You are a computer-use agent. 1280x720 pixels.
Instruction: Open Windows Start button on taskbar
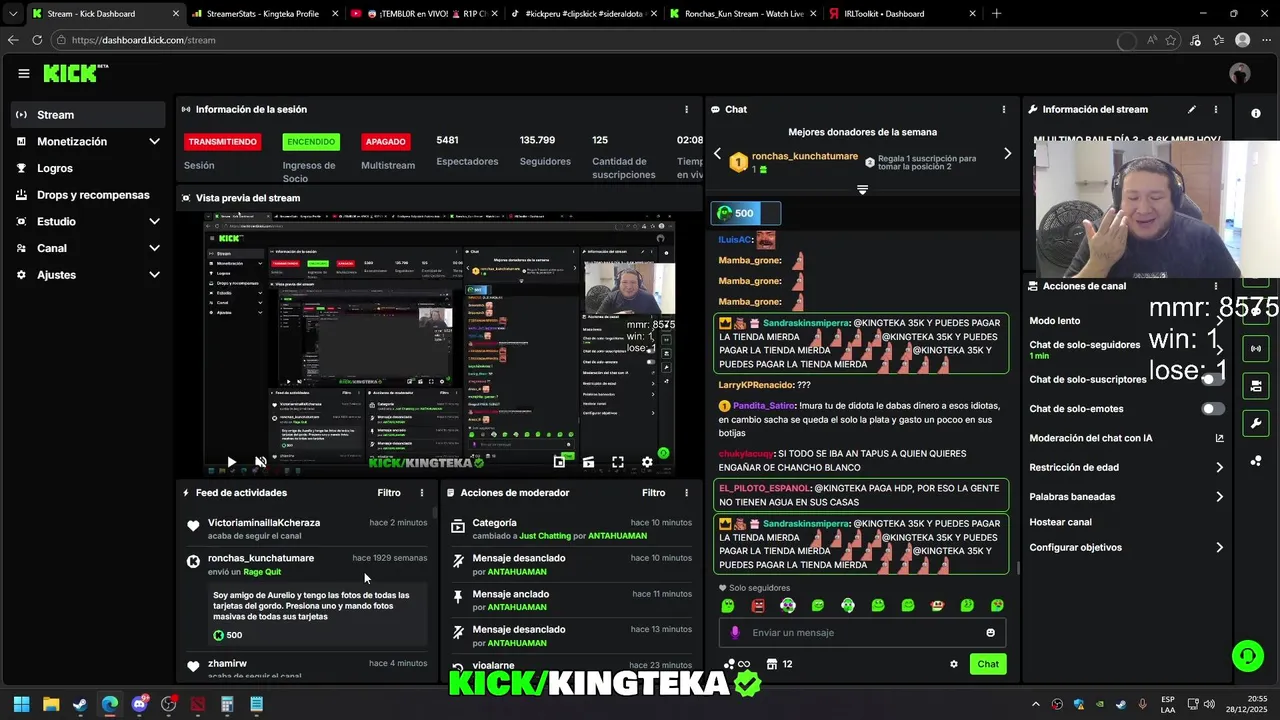(21, 704)
